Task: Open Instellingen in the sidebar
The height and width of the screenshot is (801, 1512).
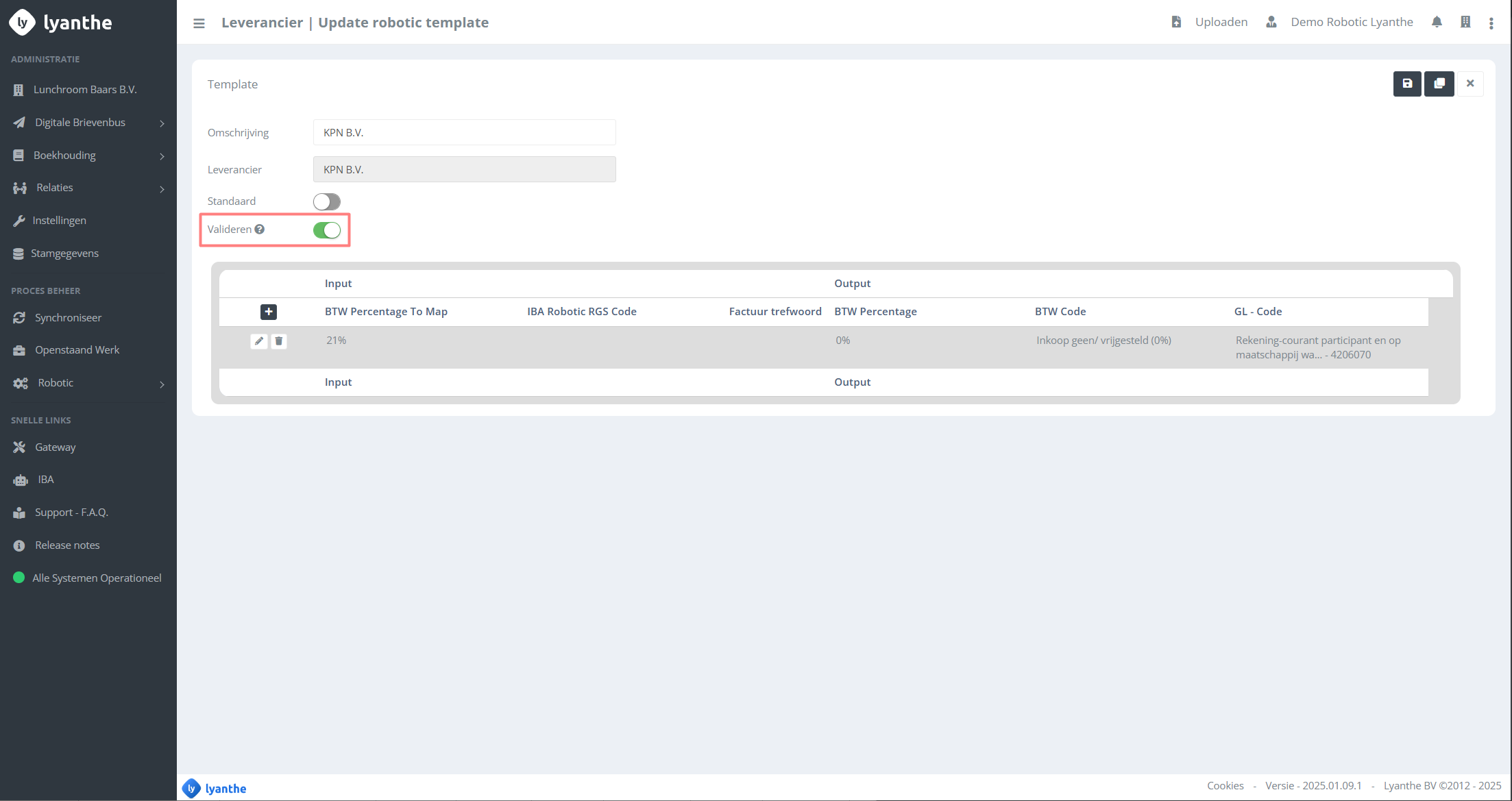Action: 59,221
